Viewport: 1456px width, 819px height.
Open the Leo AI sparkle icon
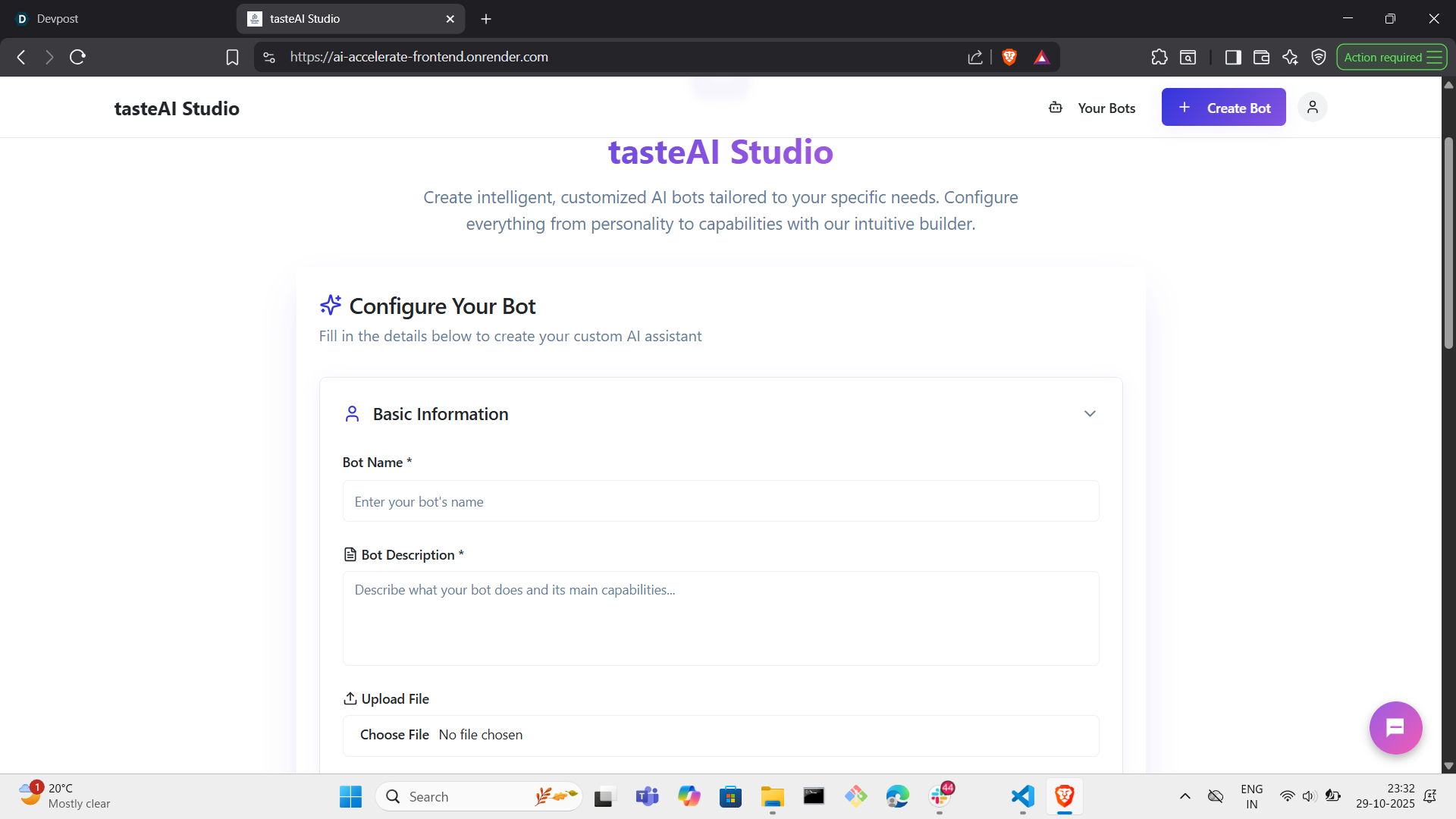(x=1290, y=57)
